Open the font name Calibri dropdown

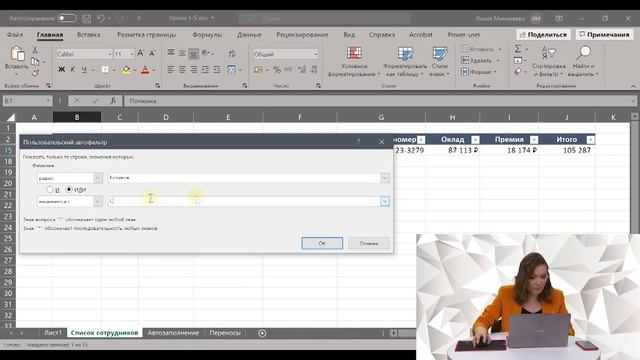pyautogui.click(x=109, y=54)
